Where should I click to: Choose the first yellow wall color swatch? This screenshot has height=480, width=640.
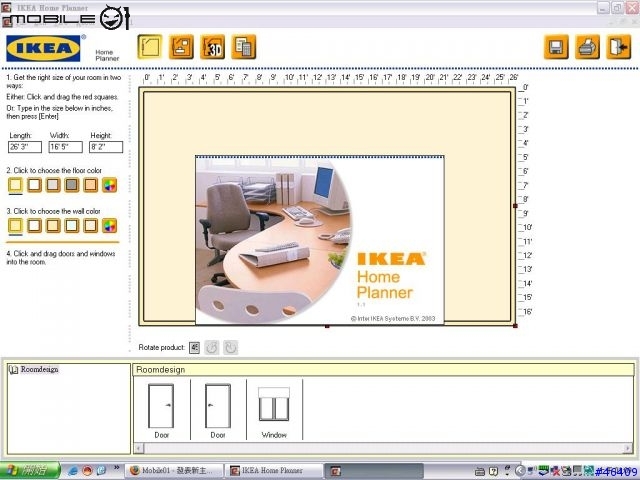16,225
